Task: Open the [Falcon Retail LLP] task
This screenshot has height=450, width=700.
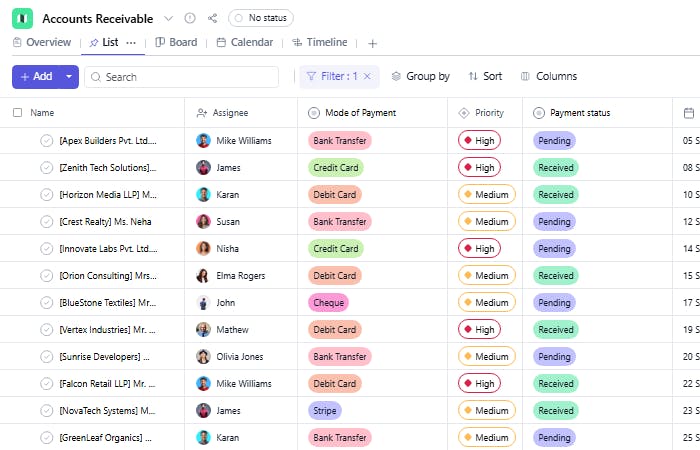Action: tap(107, 383)
